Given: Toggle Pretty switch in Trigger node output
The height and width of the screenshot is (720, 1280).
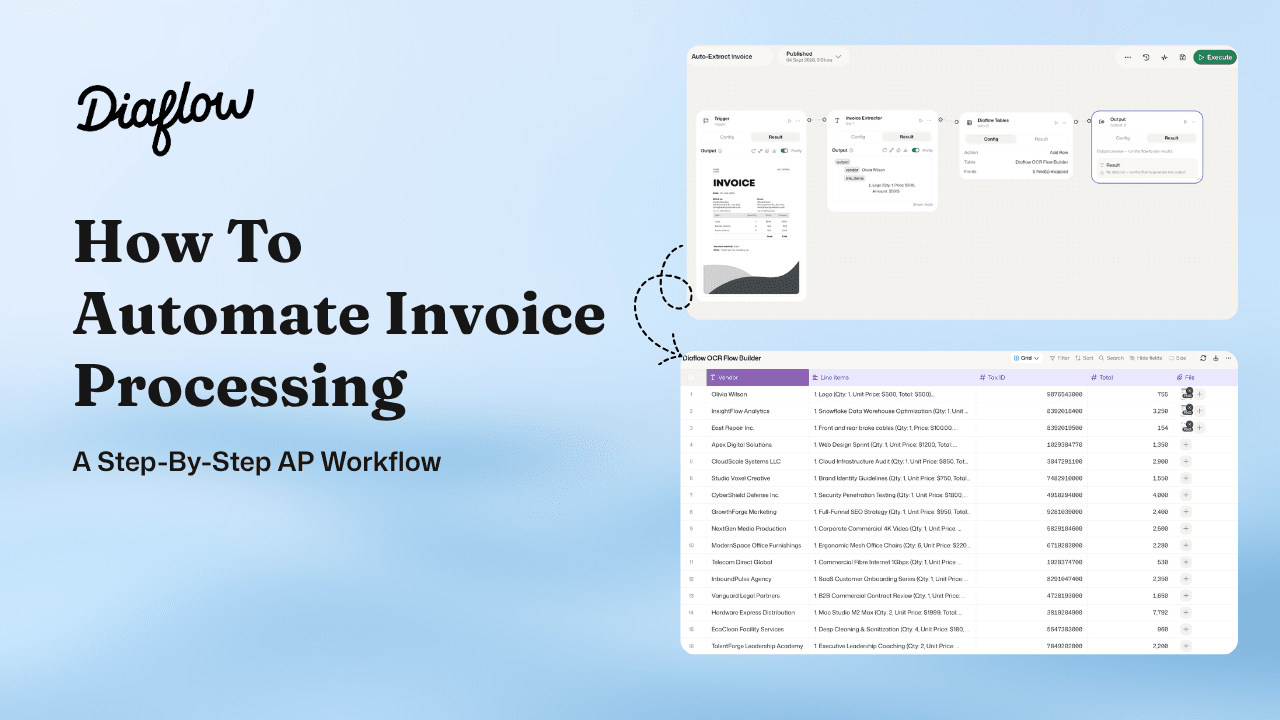Looking at the screenshot, I should pyautogui.click(x=784, y=151).
